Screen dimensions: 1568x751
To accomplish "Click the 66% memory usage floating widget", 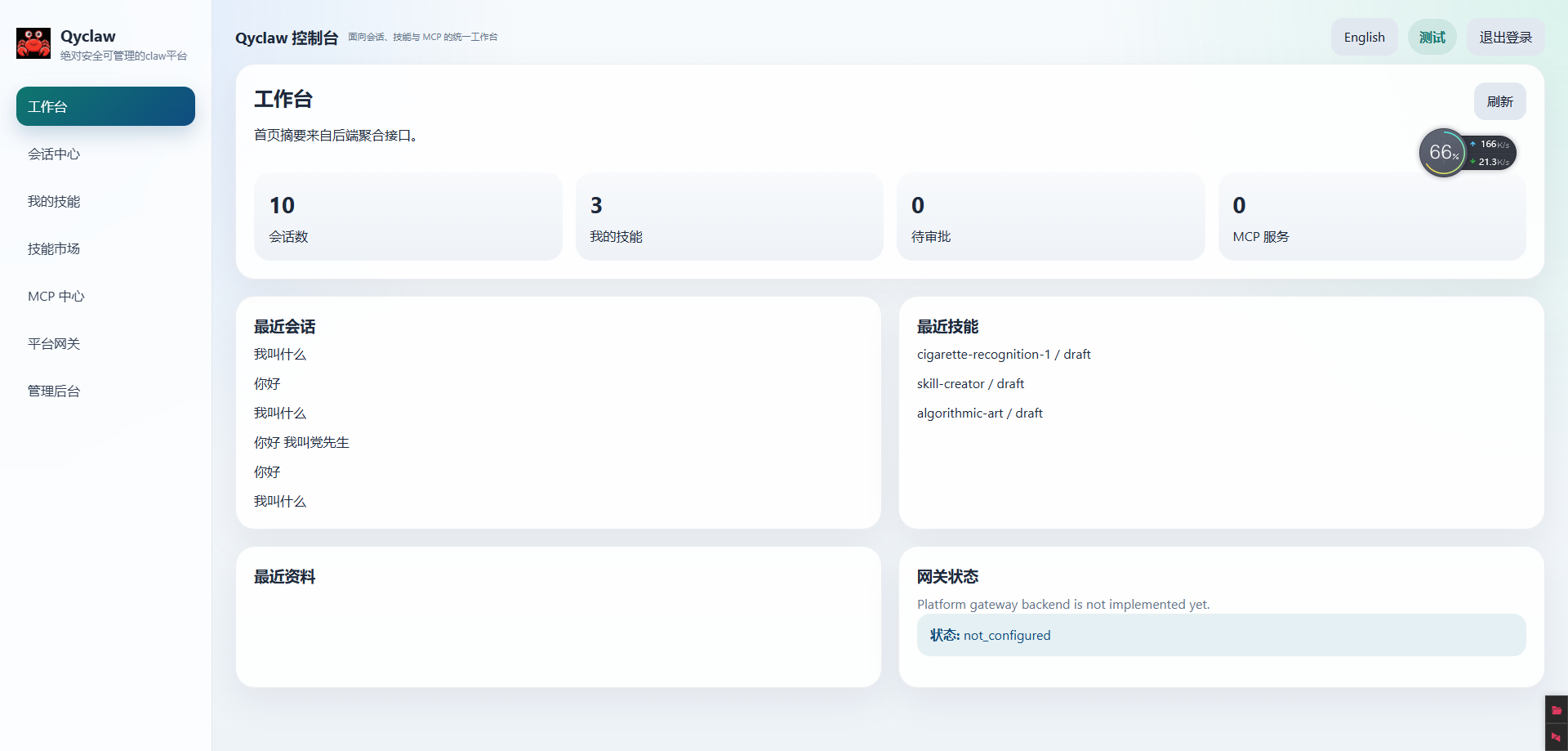I will 1443,153.
